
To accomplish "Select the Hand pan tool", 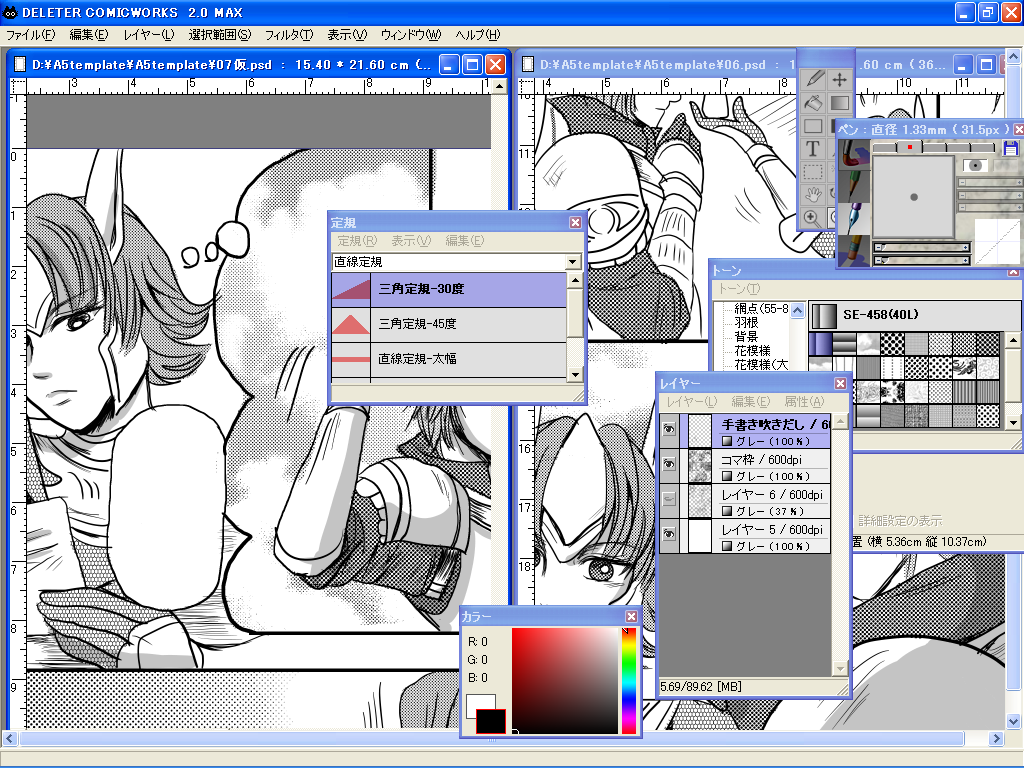I will pos(814,195).
